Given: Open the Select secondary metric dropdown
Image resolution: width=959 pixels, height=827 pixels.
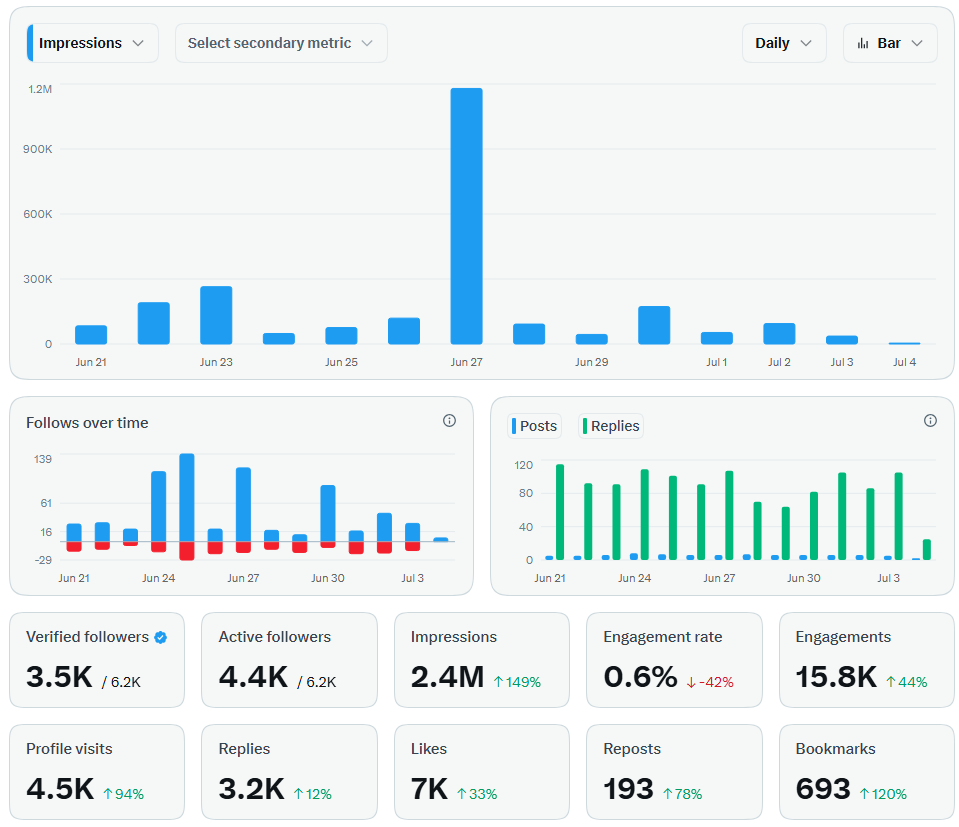Looking at the screenshot, I should pos(281,43).
